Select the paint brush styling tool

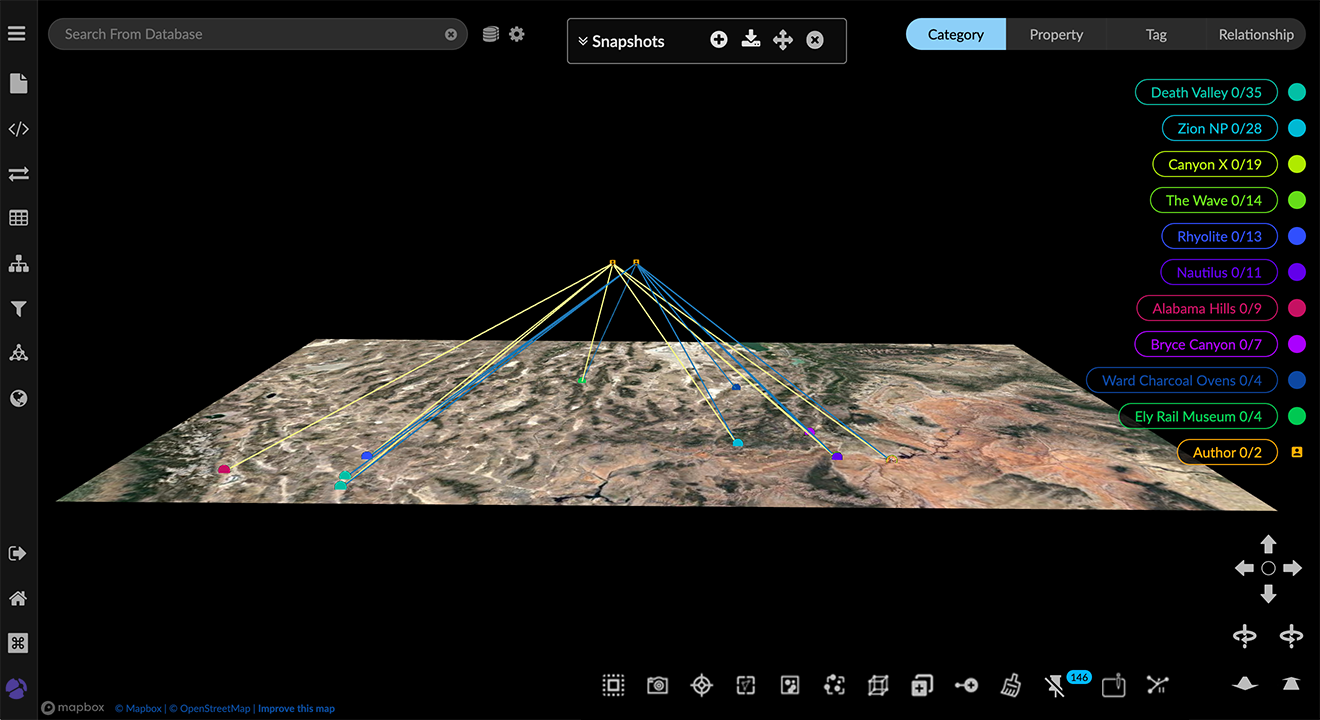click(x=1010, y=685)
